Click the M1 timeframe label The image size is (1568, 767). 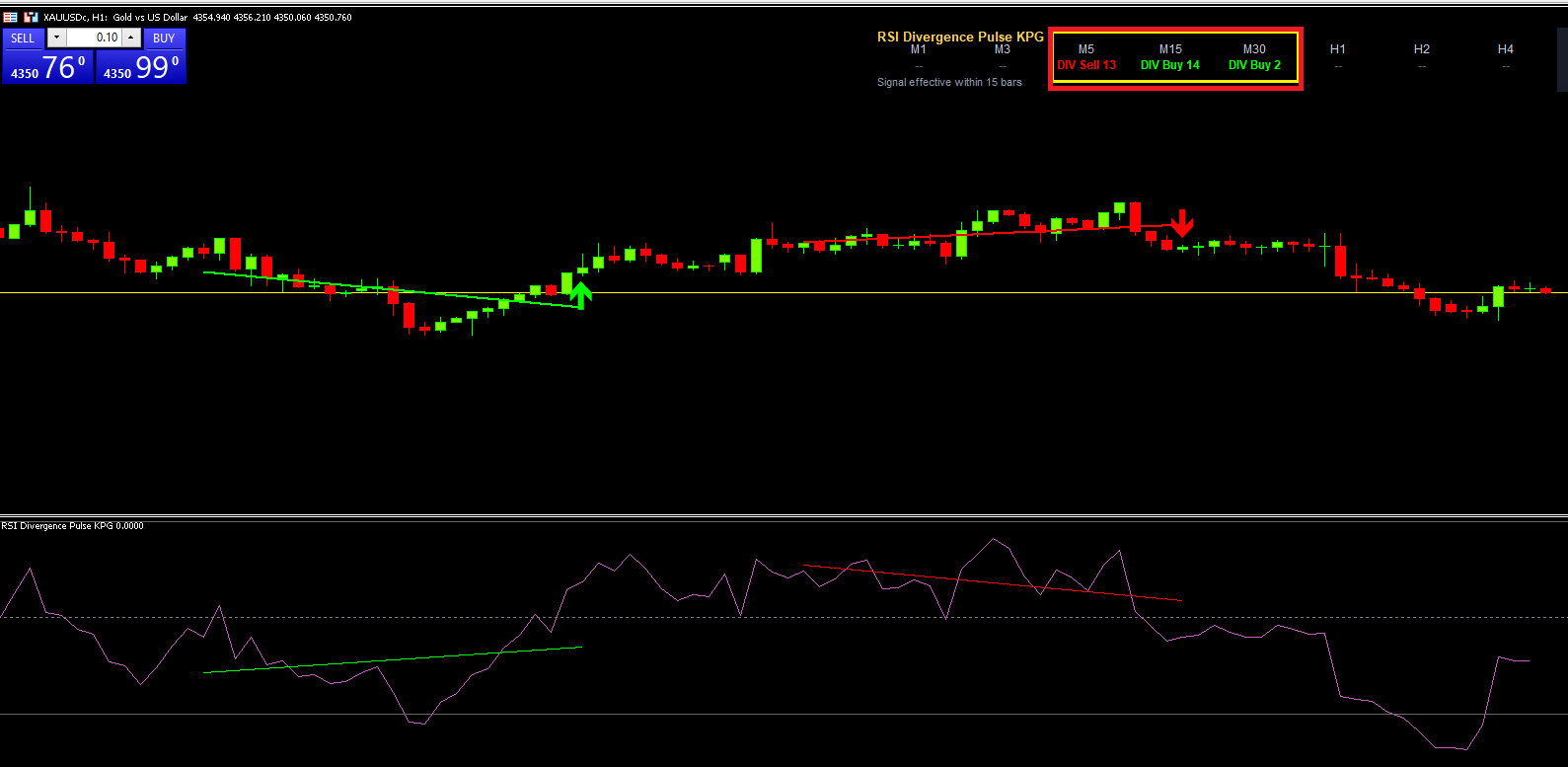(x=919, y=49)
